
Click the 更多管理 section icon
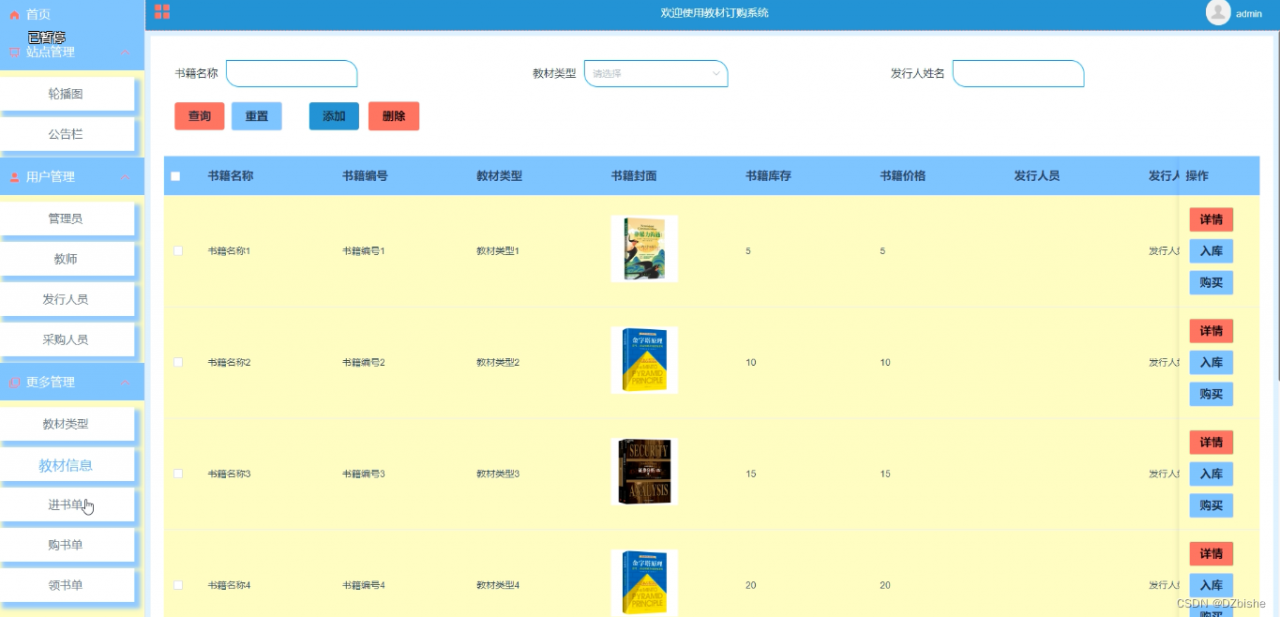coord(14,382)
